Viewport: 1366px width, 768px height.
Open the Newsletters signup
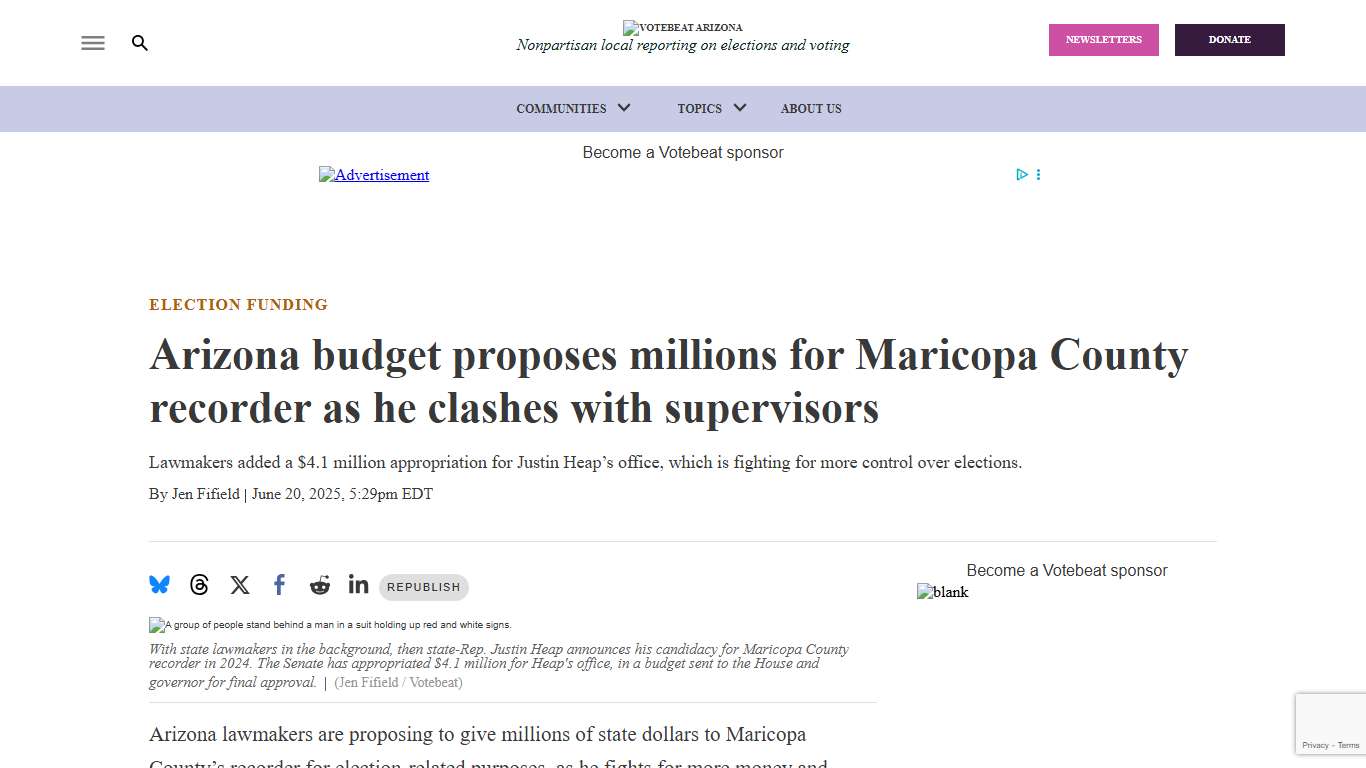1103,40
